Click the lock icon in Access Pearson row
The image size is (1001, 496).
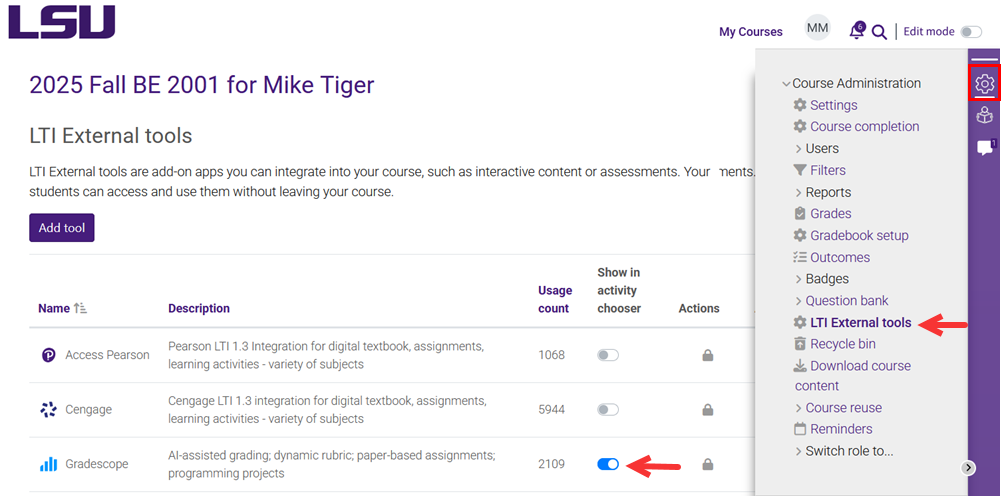(x=707, y=356)
